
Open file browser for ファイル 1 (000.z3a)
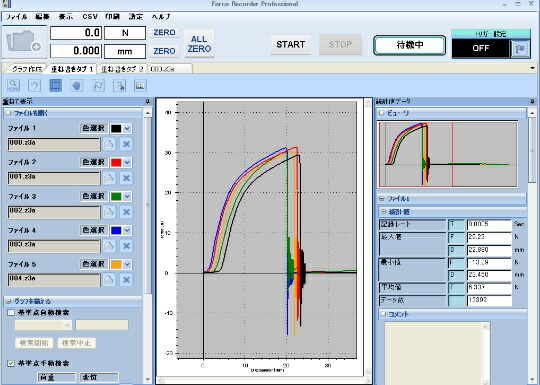pos(109,144)
